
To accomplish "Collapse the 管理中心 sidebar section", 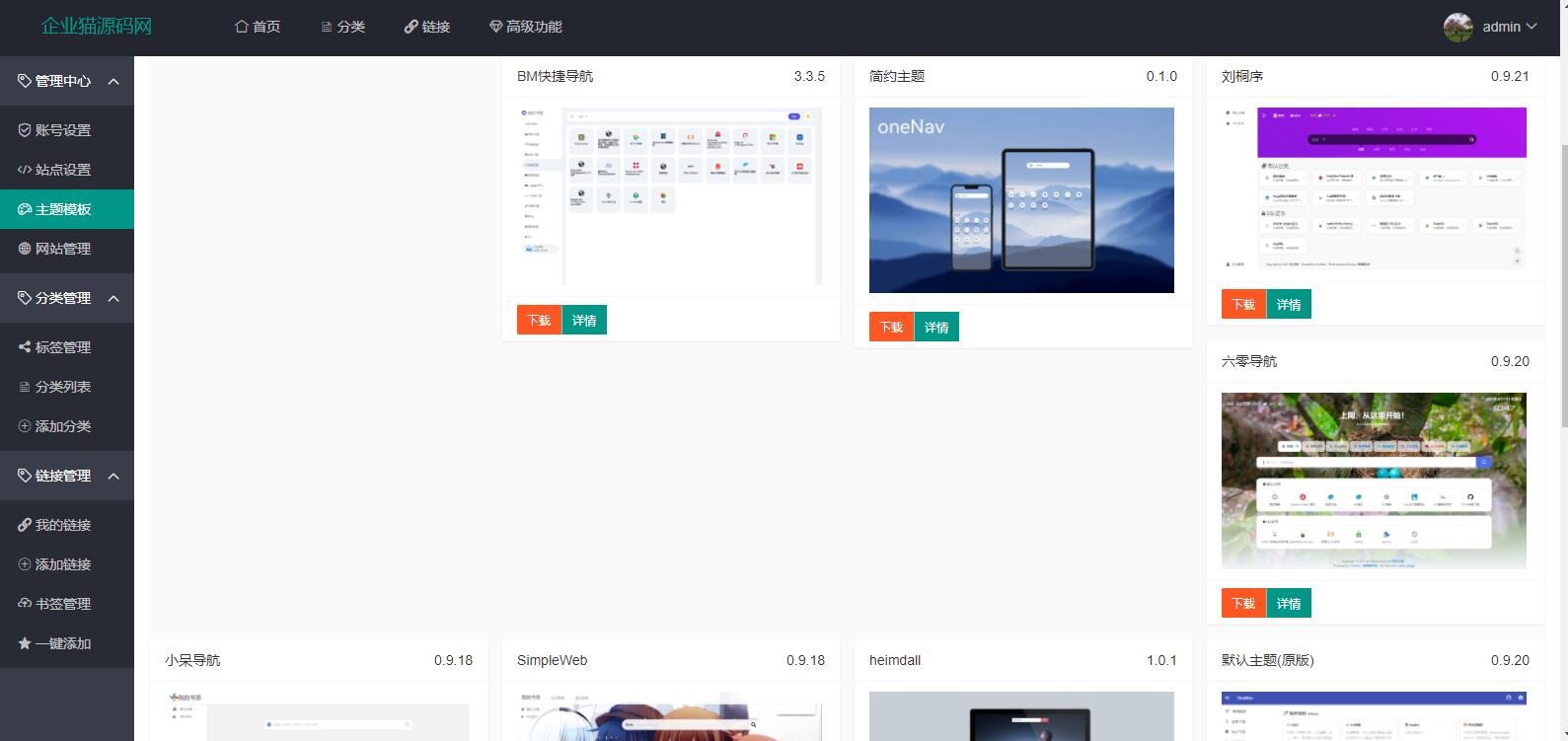I will [113, 81].
